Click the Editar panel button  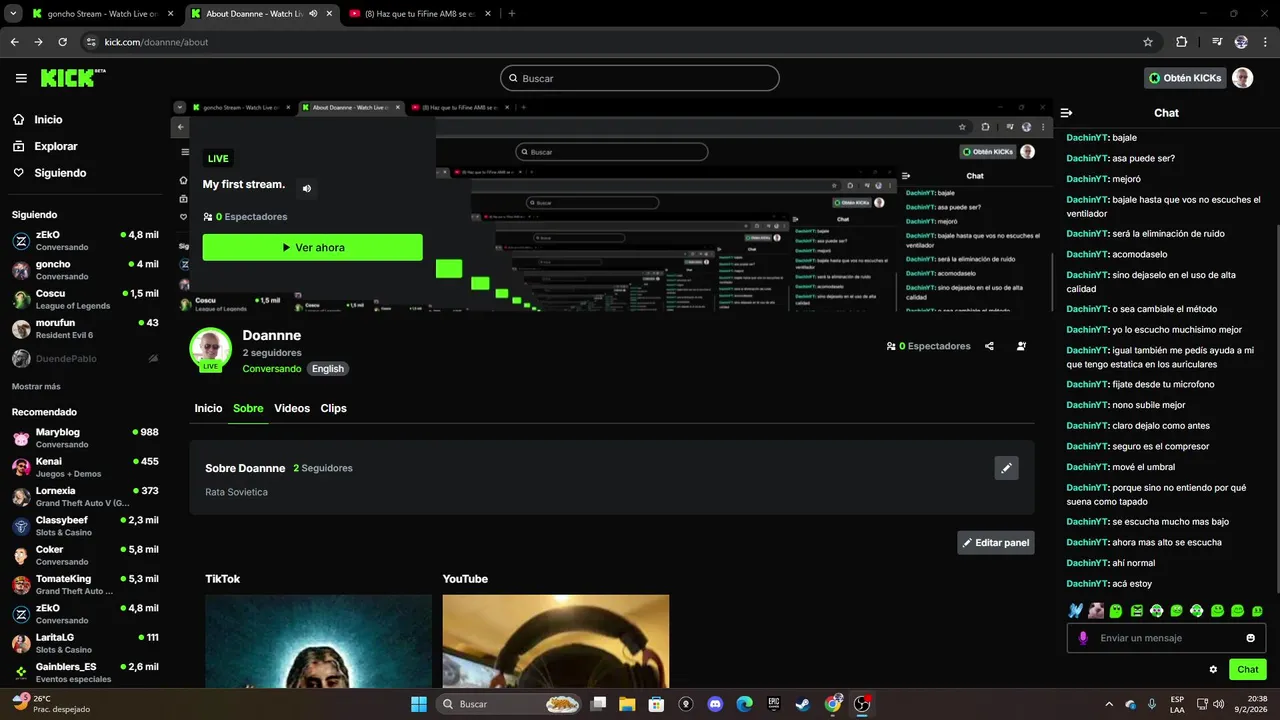995,543
